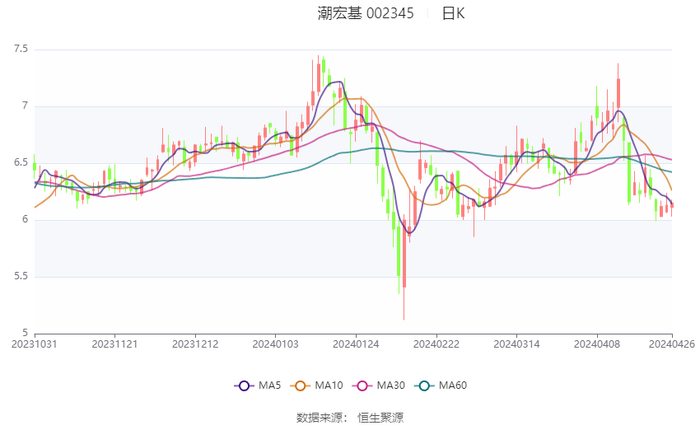Screen dimensions: 700x426
Task: Click the 20240103 date axis label
Action: click(275, 342)
